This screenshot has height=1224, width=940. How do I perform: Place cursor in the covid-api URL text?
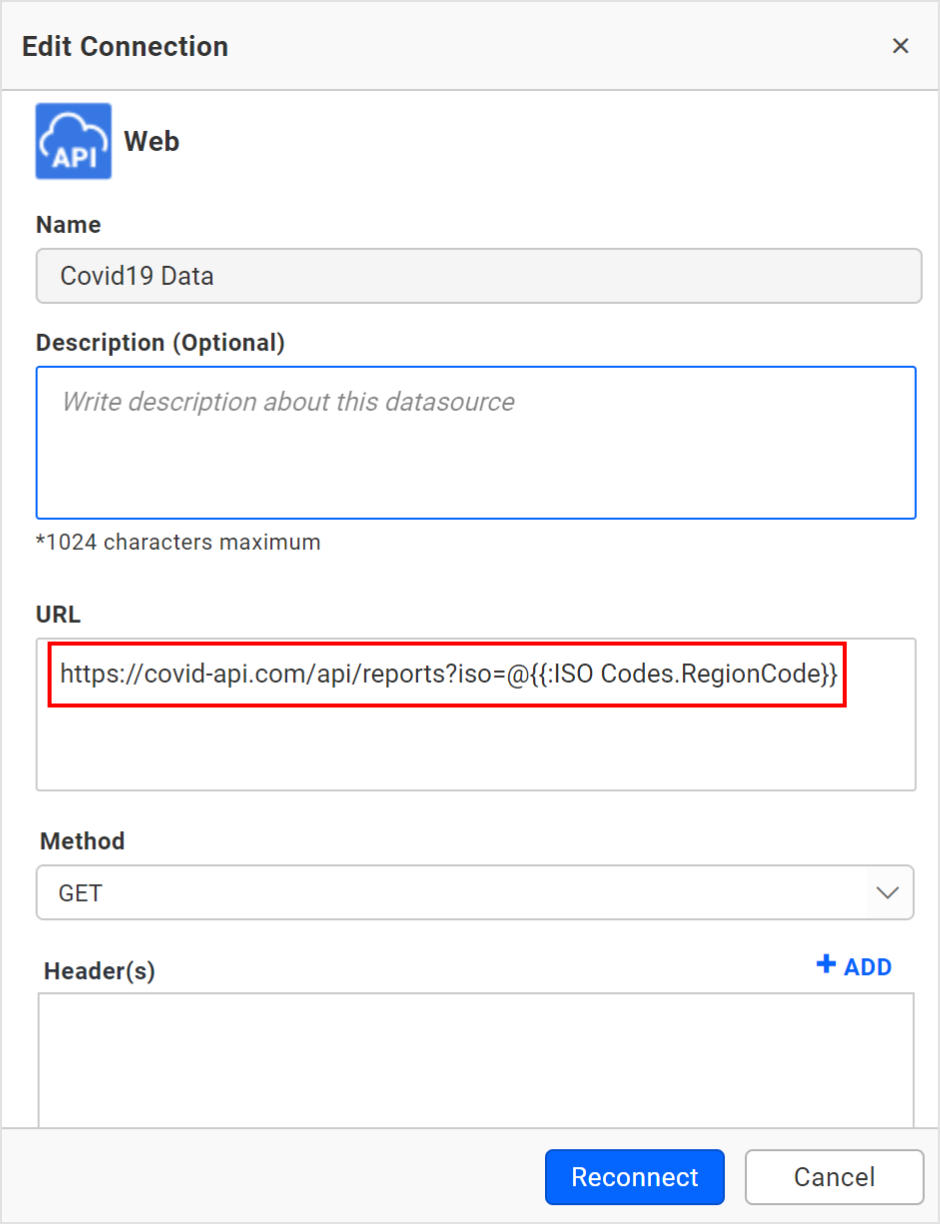click(x=448, y=674)
